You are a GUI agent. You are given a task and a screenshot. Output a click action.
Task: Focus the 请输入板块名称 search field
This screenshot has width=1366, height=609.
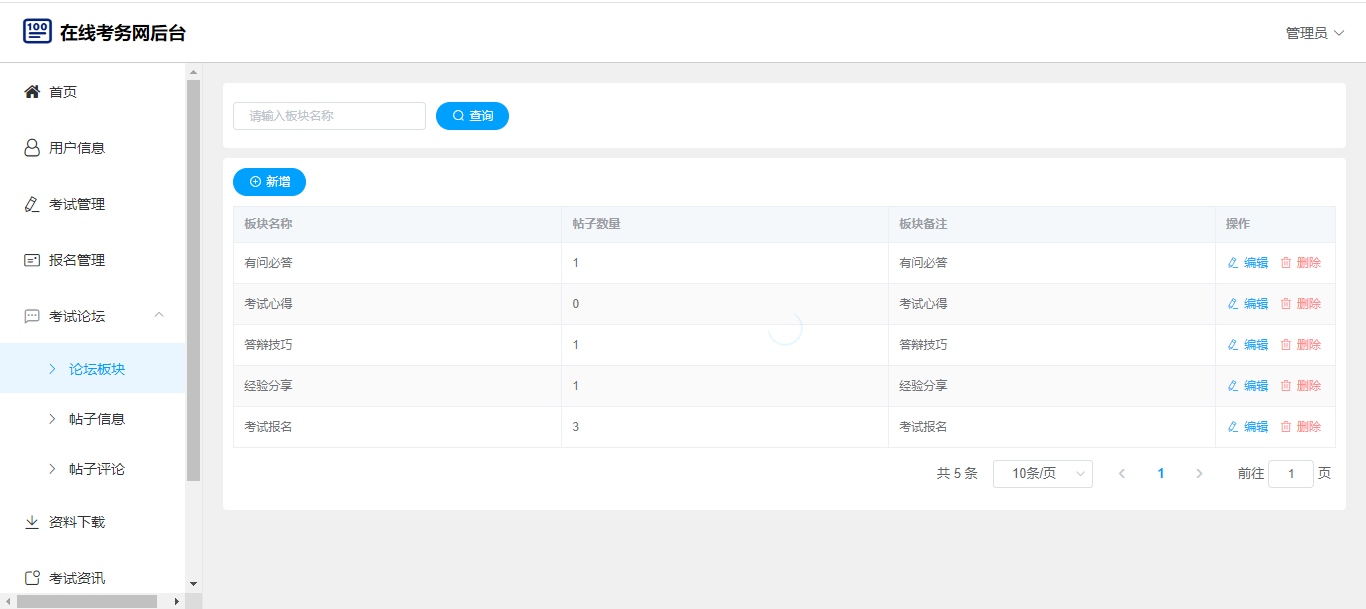[329, 116]
